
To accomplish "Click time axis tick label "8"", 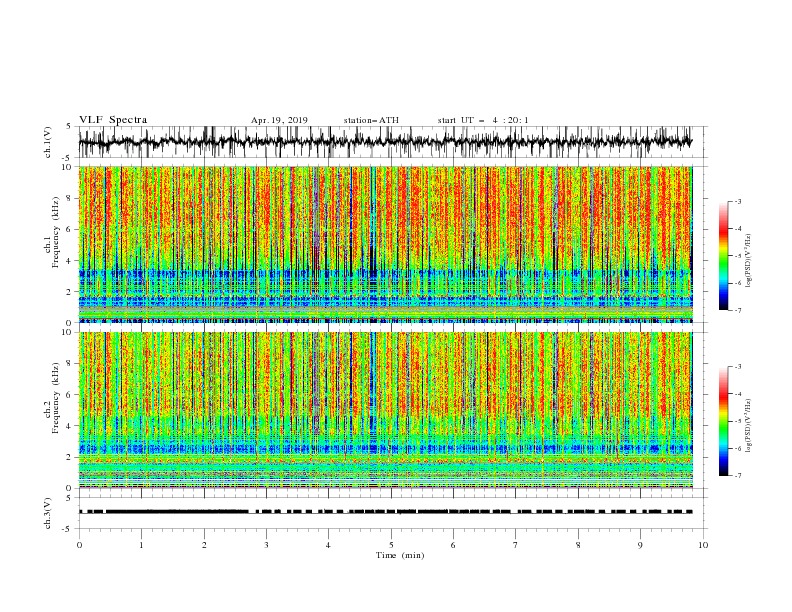I will [x=578, y=545].
